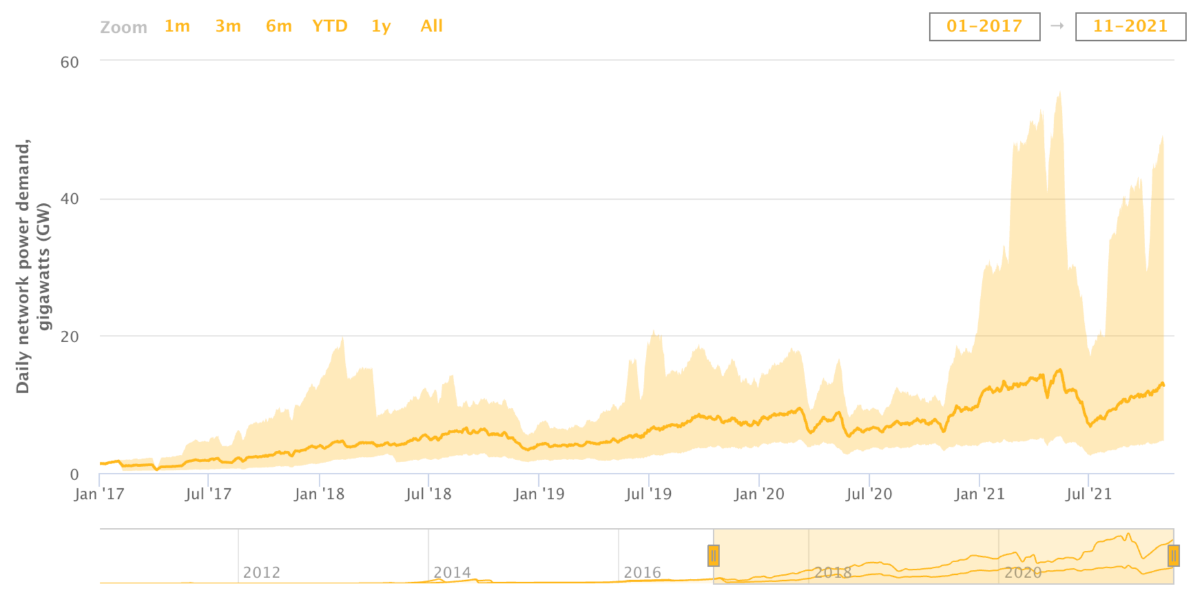Screen dimensions: 1200x603
Task: Show all data with the All button
Action: [431, 26]
